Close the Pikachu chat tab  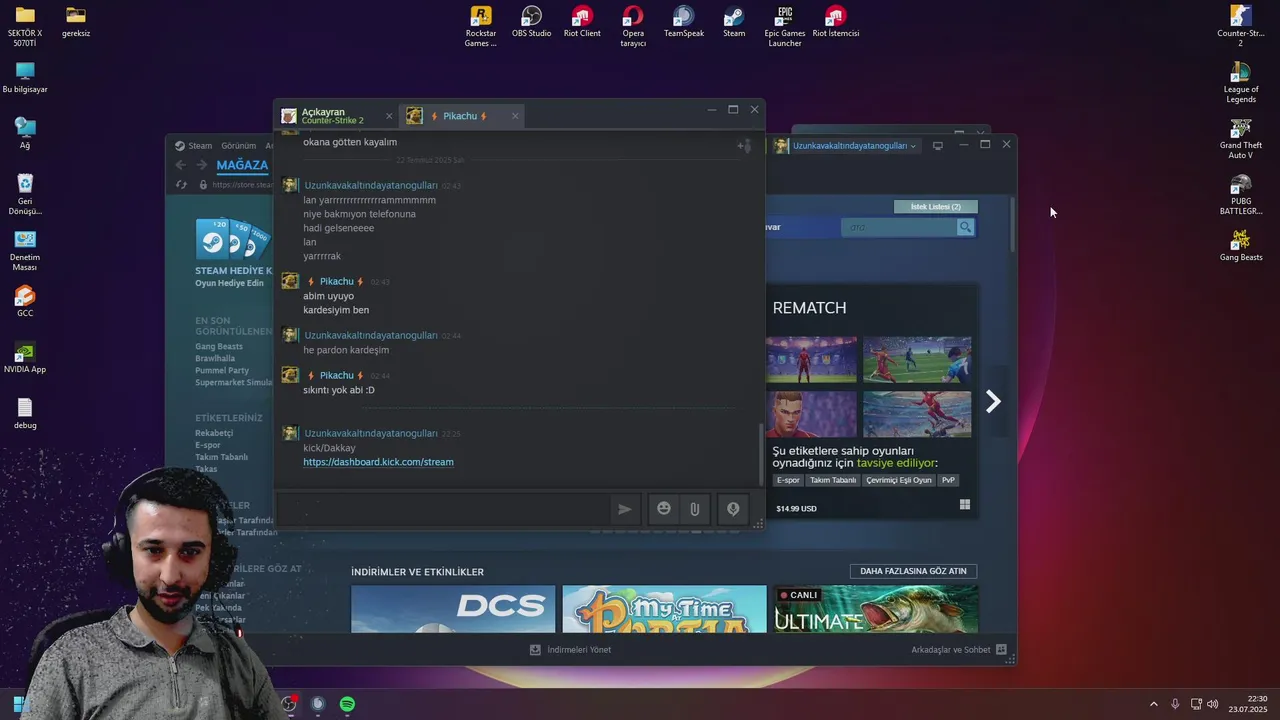(x=515, y=116)
